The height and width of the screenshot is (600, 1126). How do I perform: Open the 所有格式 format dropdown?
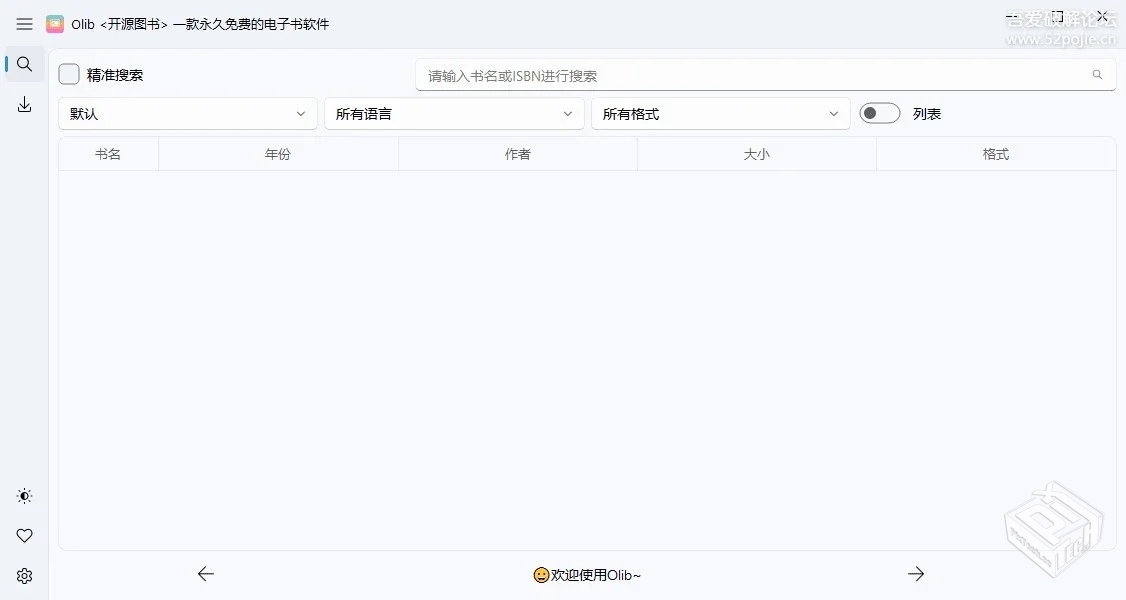(720, 113)
